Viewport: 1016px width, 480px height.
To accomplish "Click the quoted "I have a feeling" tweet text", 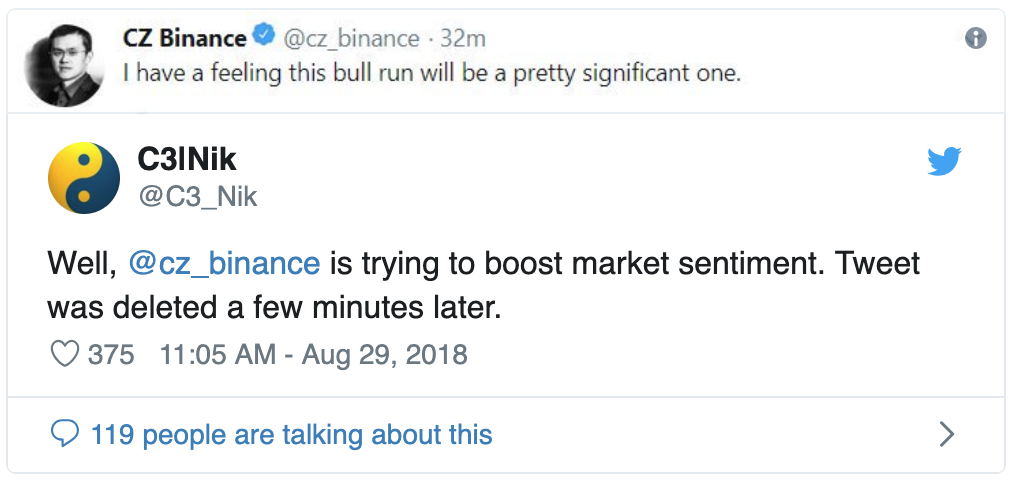I will (x=431, y=74).
